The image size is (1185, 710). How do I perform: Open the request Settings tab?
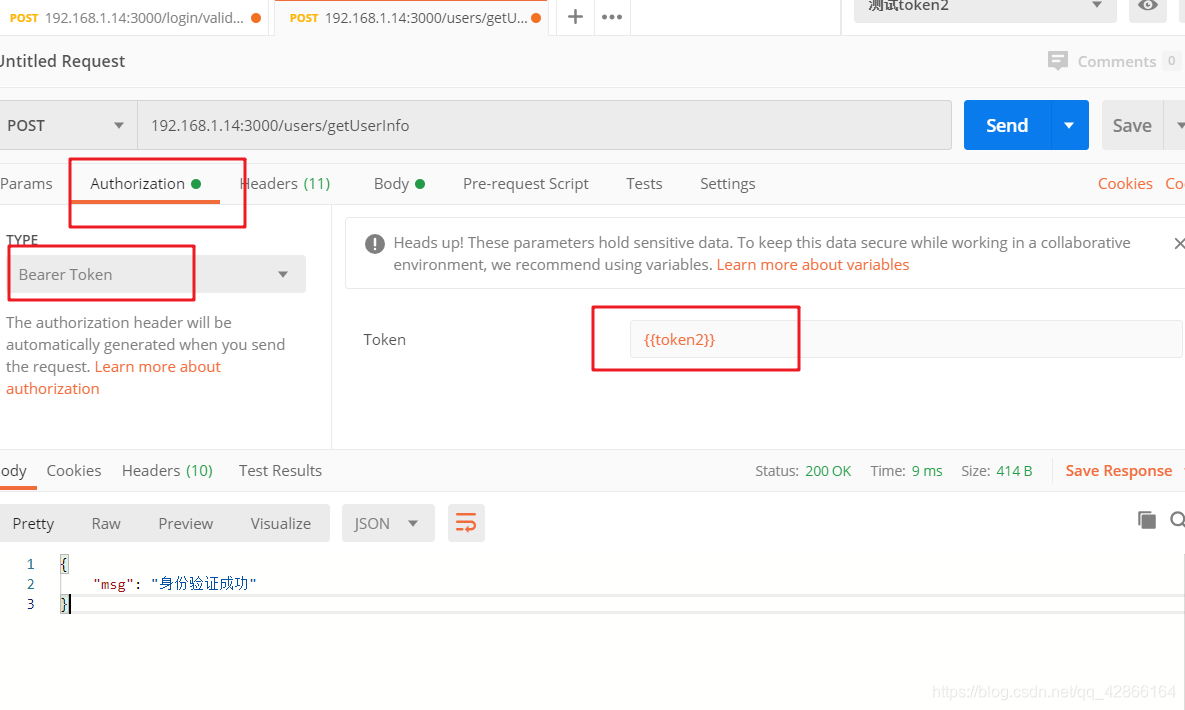tap(728, 184)
